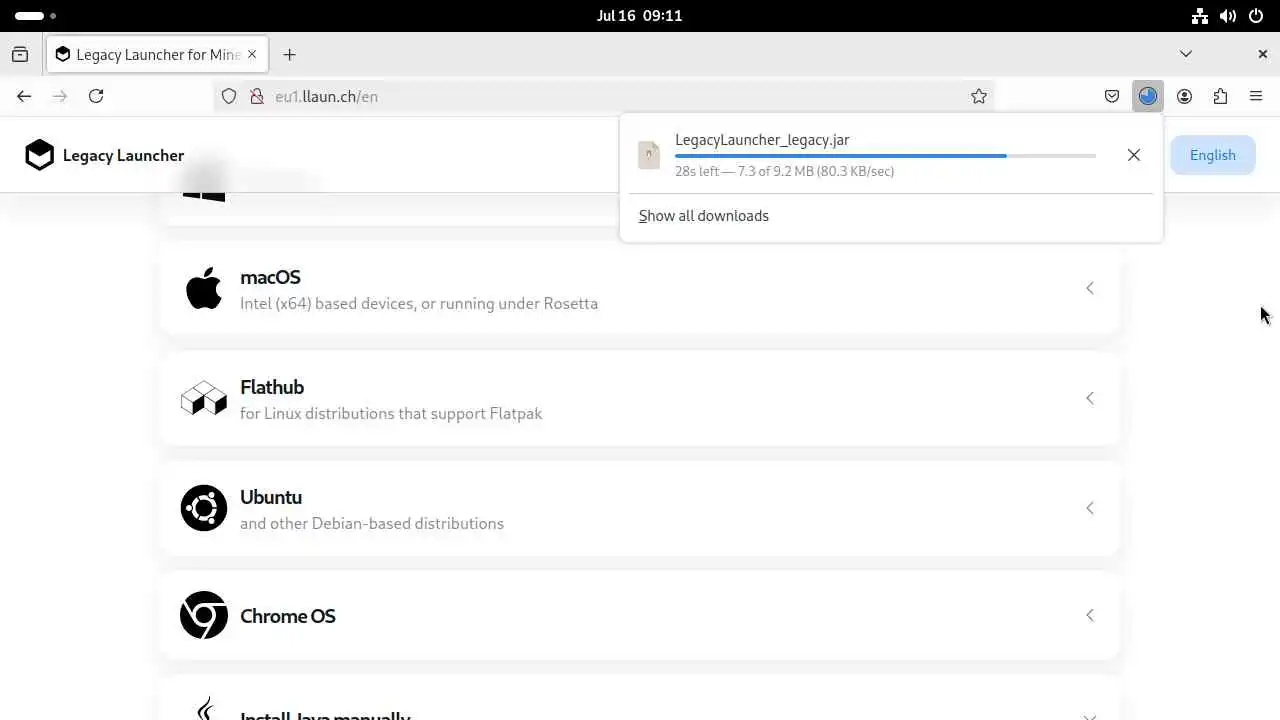This screenshot has width=1280, height=720.
Task: Click the Ubuntu circle logo icon
Action: 204,508
